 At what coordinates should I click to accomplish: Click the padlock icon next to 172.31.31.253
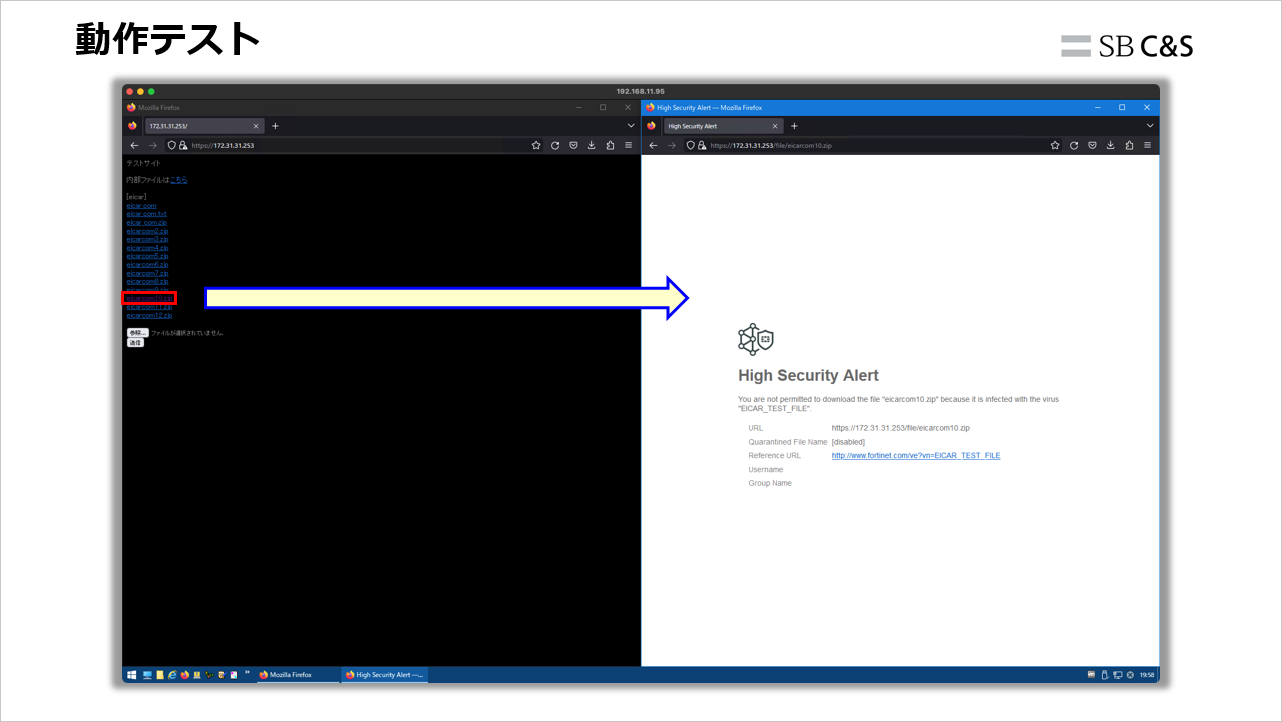click(182, 144)
